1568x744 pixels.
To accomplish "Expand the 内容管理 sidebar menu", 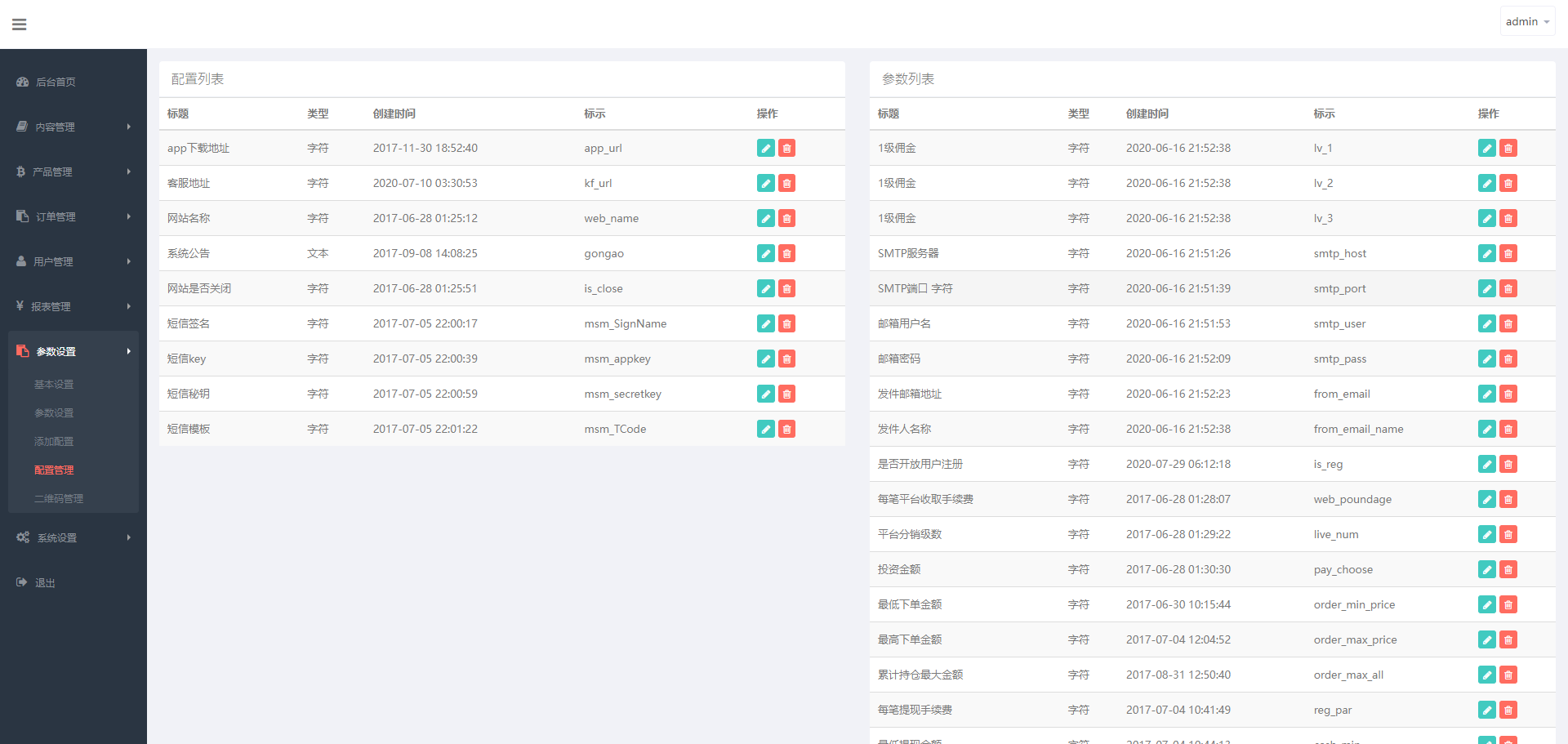I will coord(73,127).
